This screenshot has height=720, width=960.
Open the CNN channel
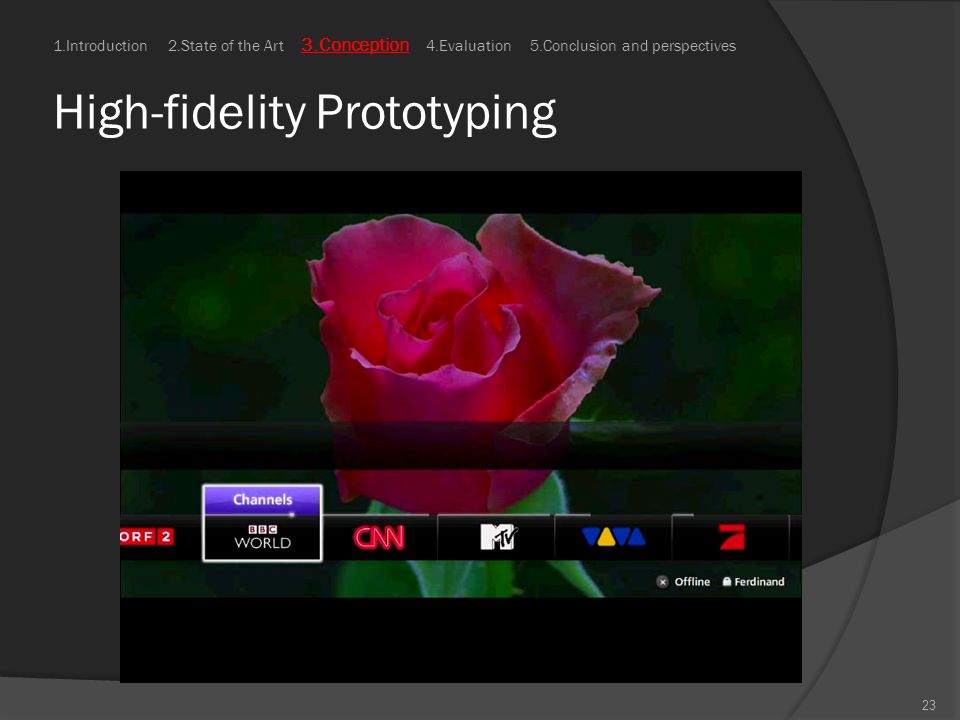coord(379,538)
